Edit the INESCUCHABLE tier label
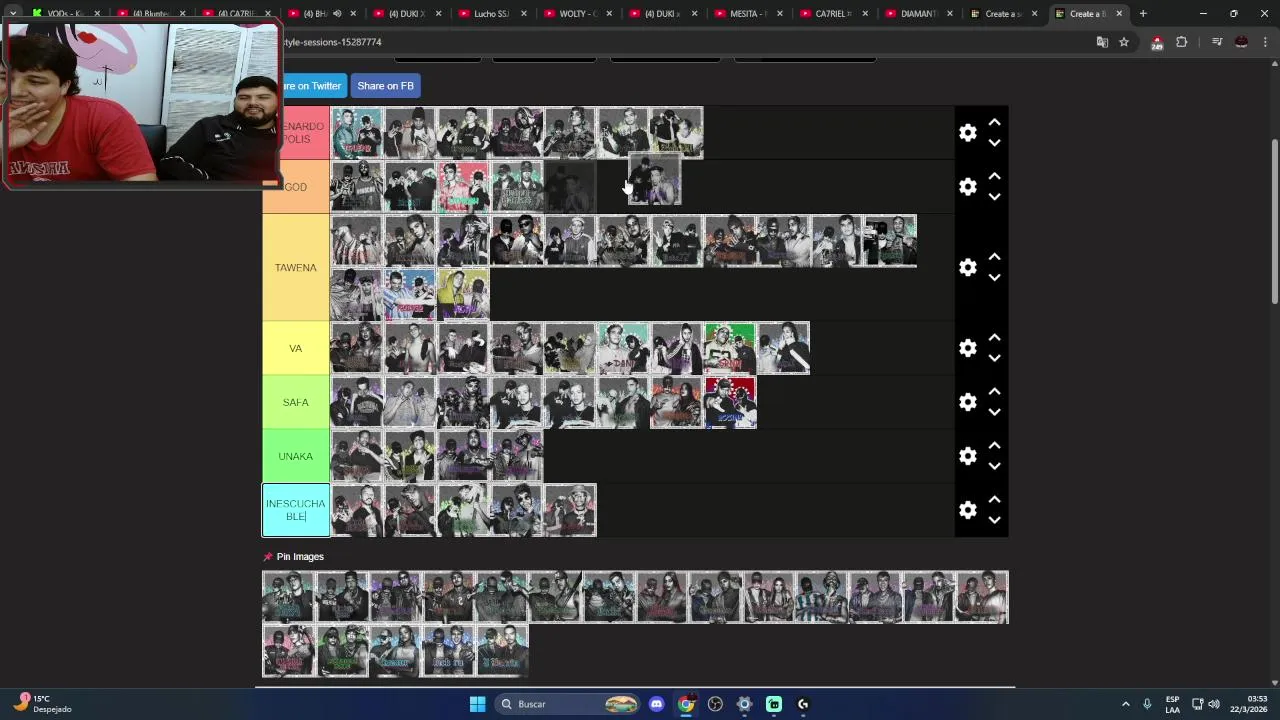Screen dimensions: 1280x720 296,510
